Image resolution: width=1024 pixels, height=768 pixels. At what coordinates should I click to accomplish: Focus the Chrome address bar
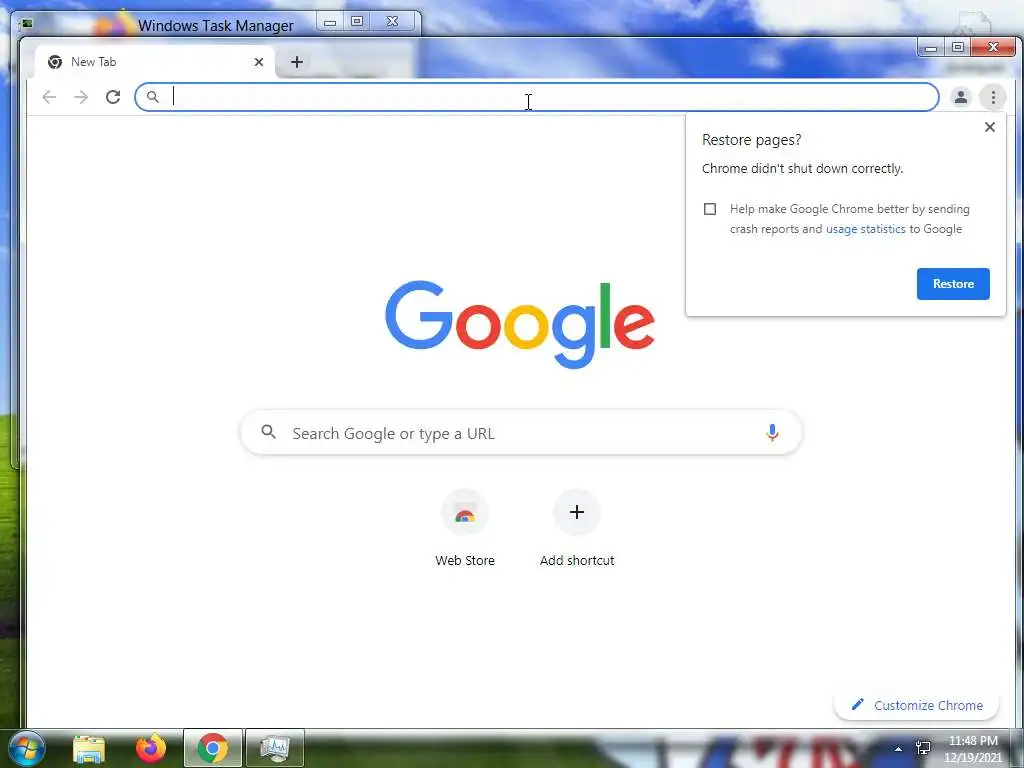click(537, 97)
